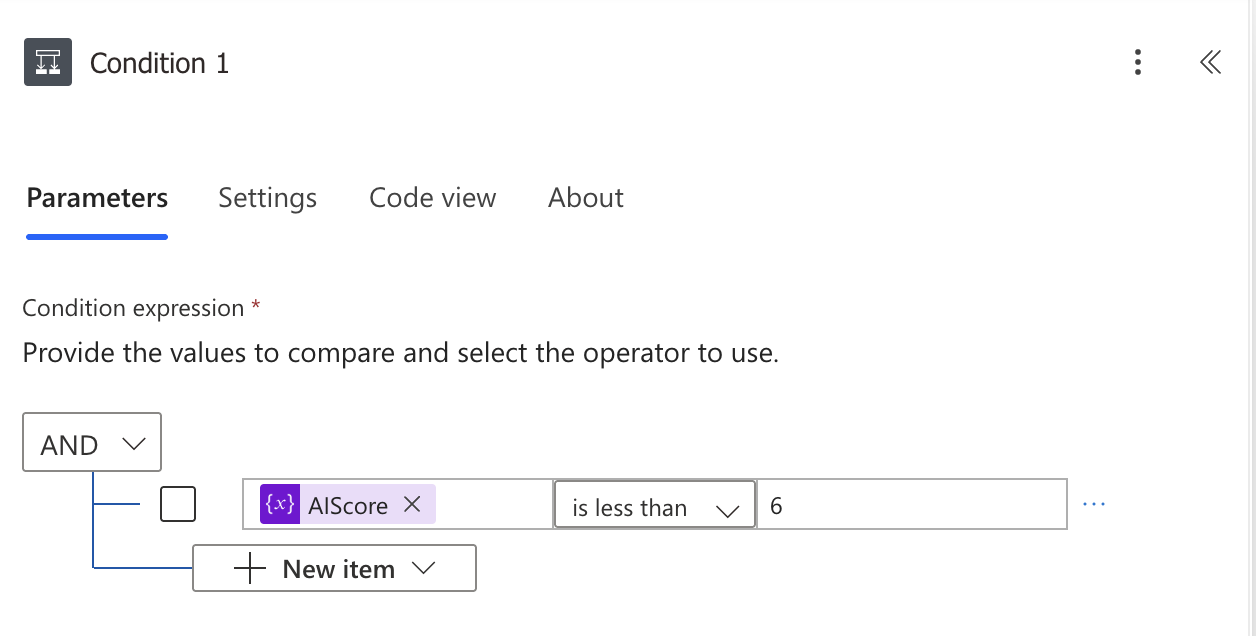Select the Parameters tab
1256x636 pixels.
(x=97, y=198)
